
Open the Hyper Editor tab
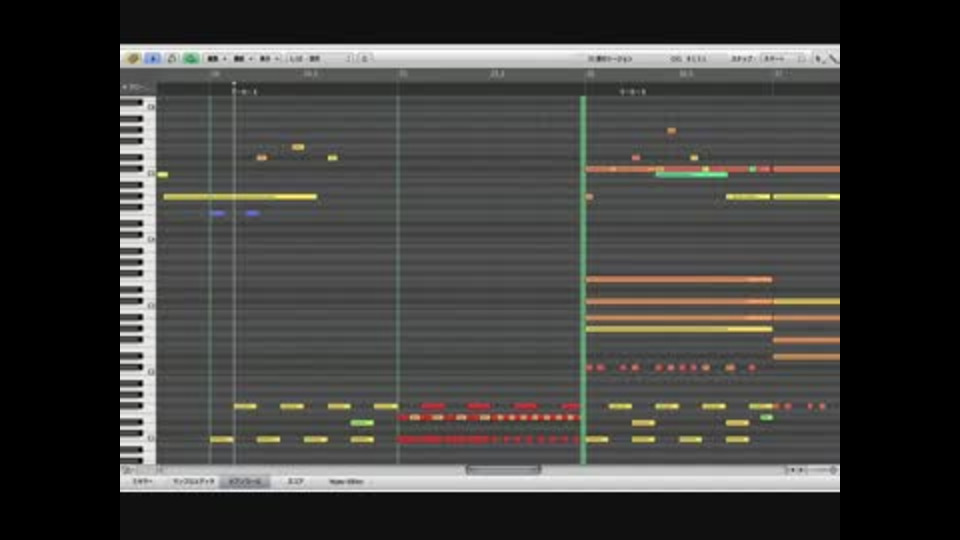[x=346, y=482]
